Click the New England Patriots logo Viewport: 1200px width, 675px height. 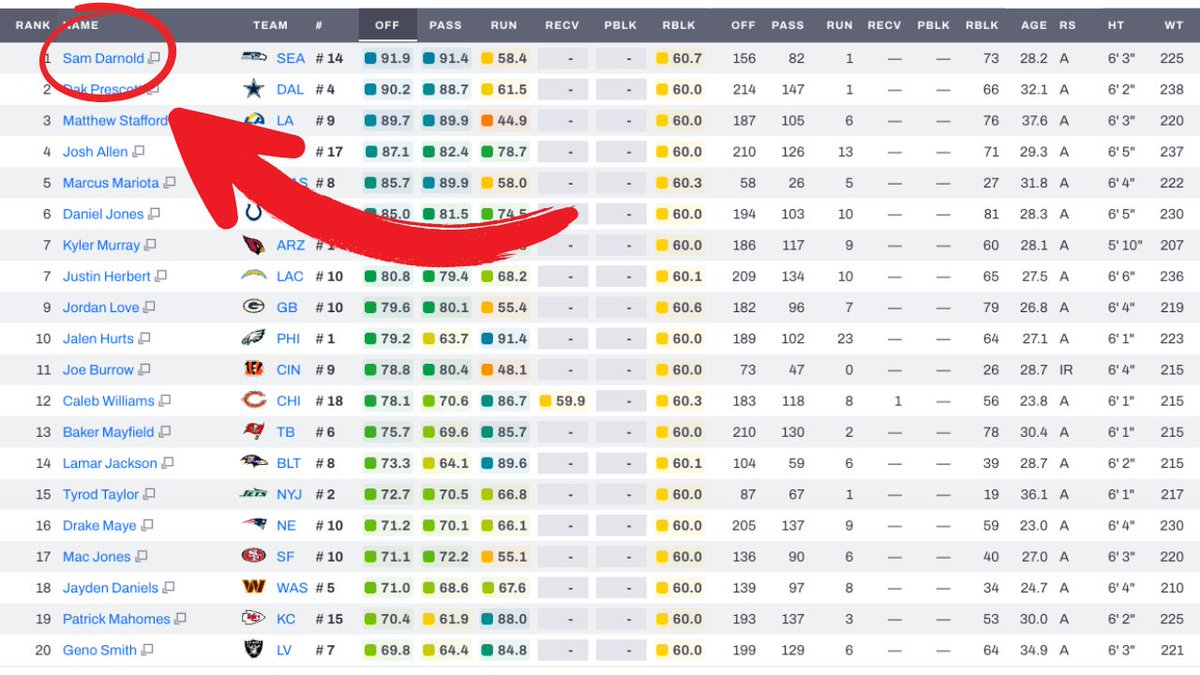pyautogui.click(x=254, y=525)
